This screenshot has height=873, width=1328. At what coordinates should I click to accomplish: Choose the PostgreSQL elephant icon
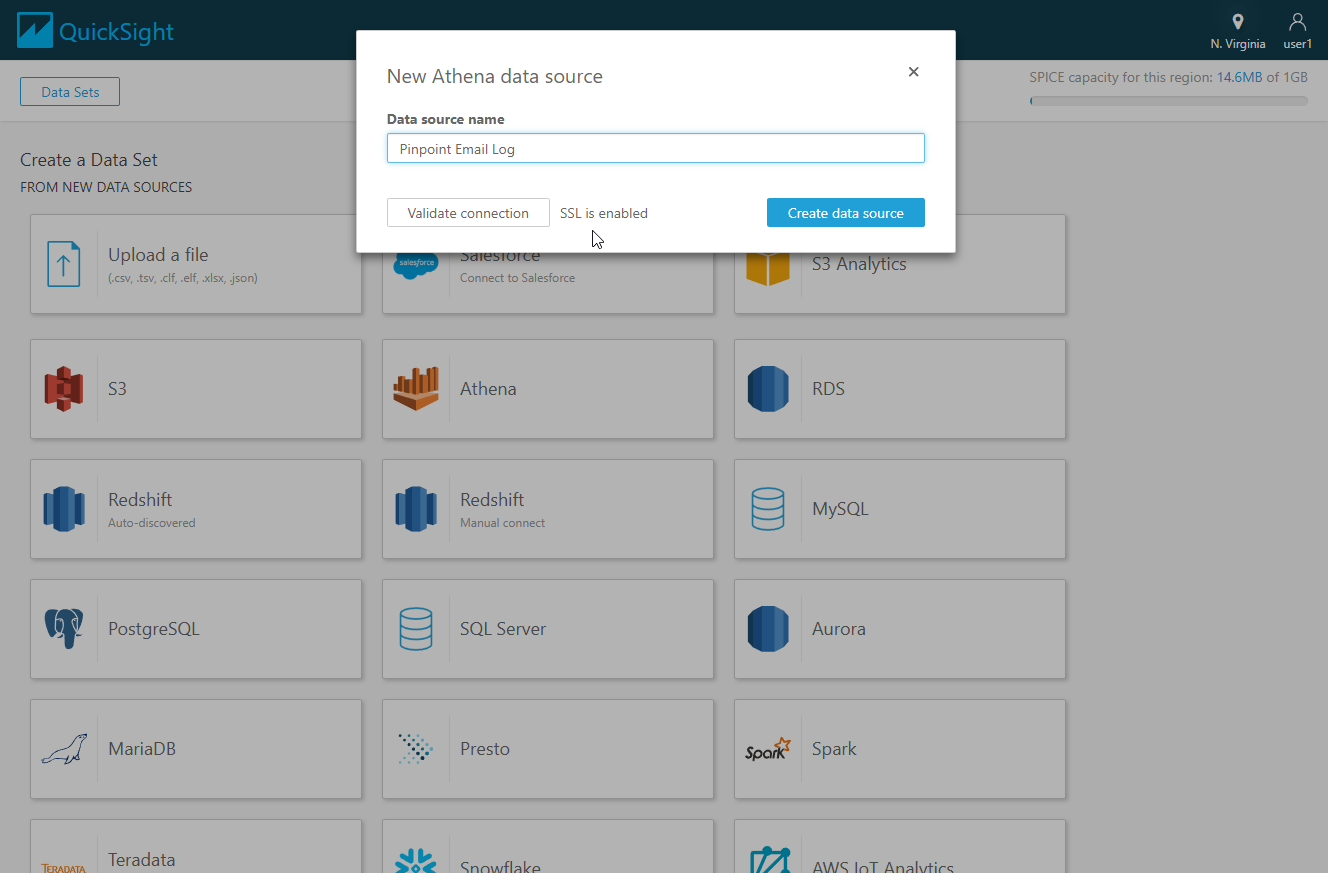64,629
